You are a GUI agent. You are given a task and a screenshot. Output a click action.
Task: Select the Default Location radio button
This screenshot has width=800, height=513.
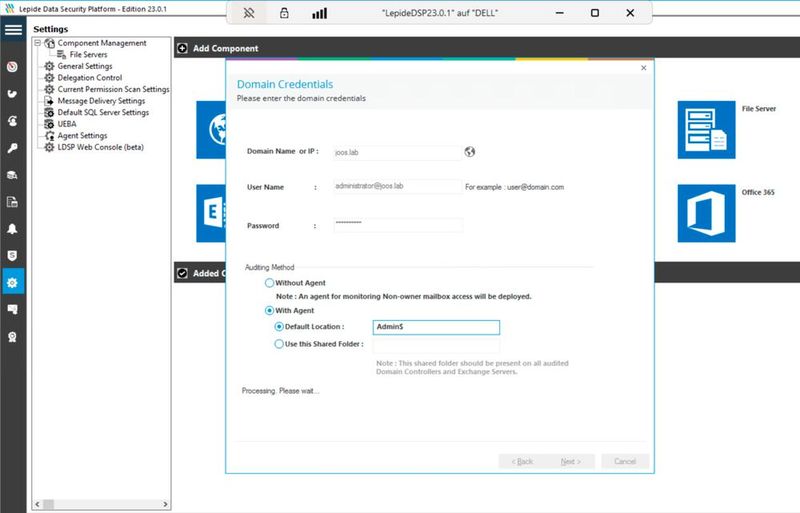279,327
